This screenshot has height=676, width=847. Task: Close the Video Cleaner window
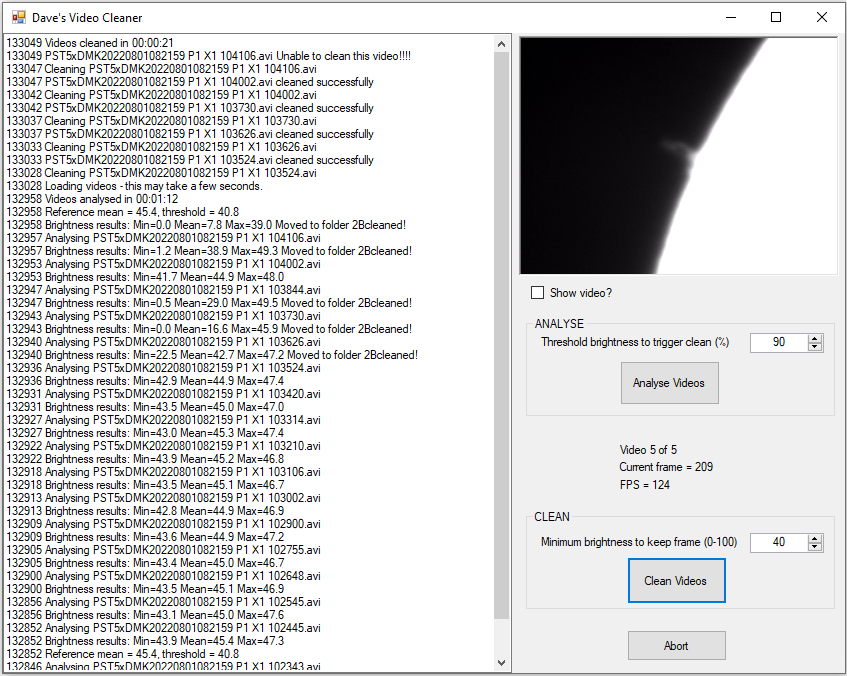click(x=822, y=17)
